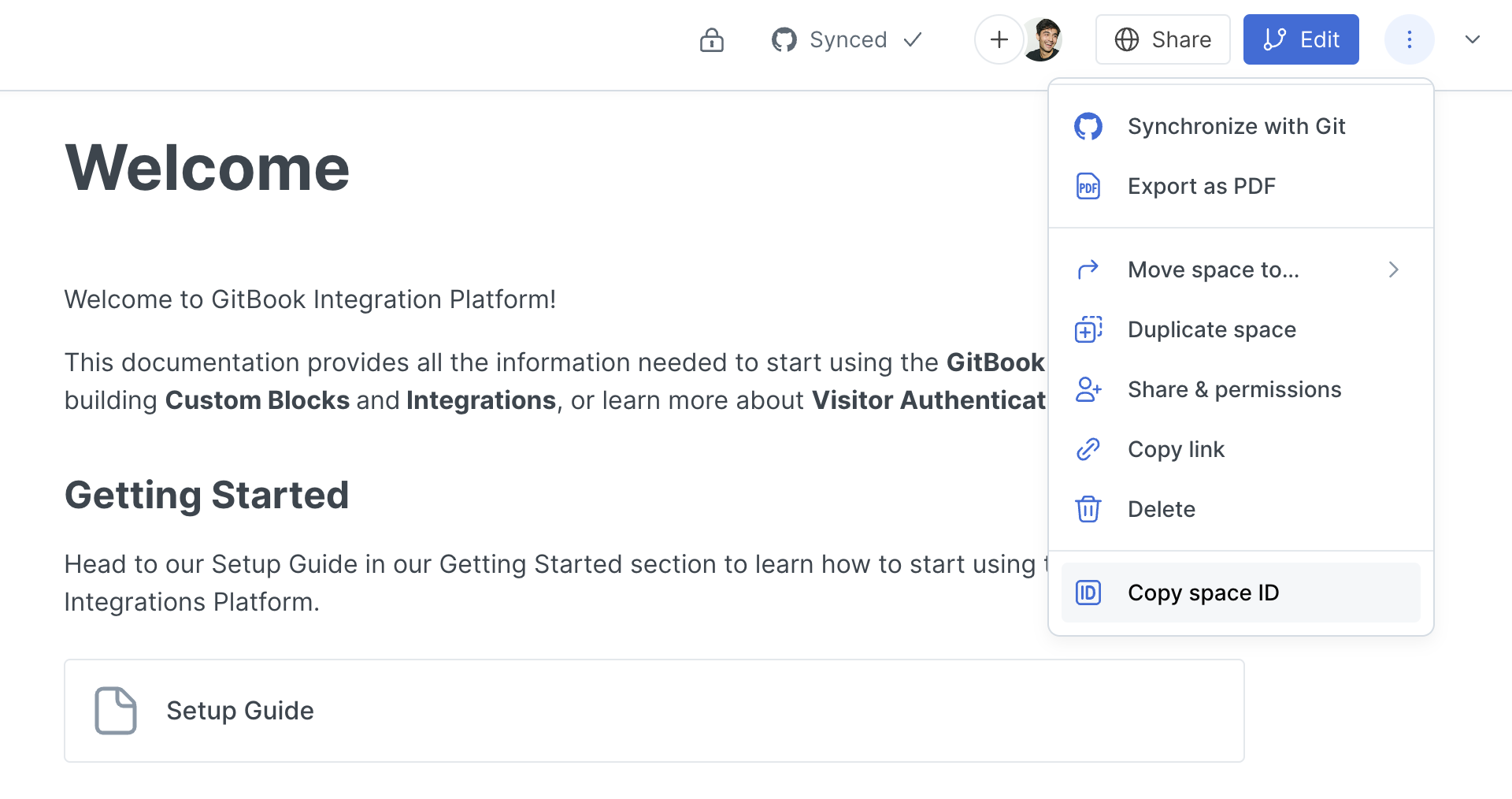Toggle the three-dot more actions menu
Screen dimensions: 1512x799
coord(1409,39)
